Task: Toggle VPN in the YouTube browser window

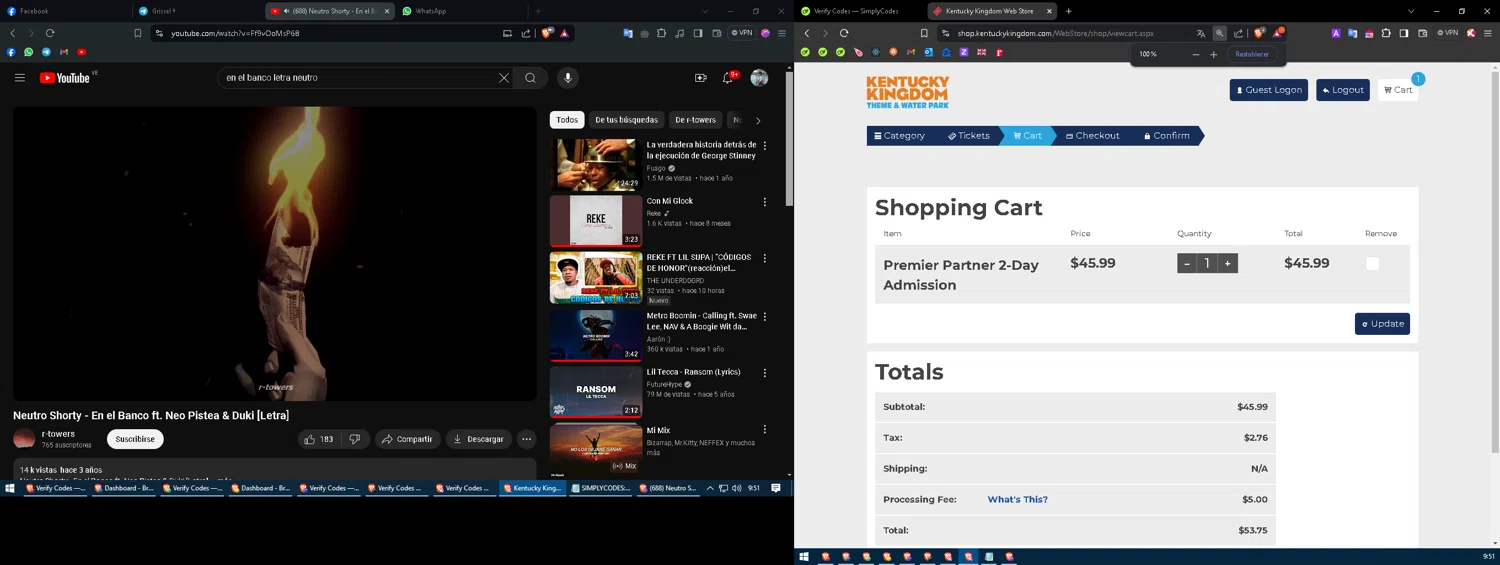Action: coord(742,33)
